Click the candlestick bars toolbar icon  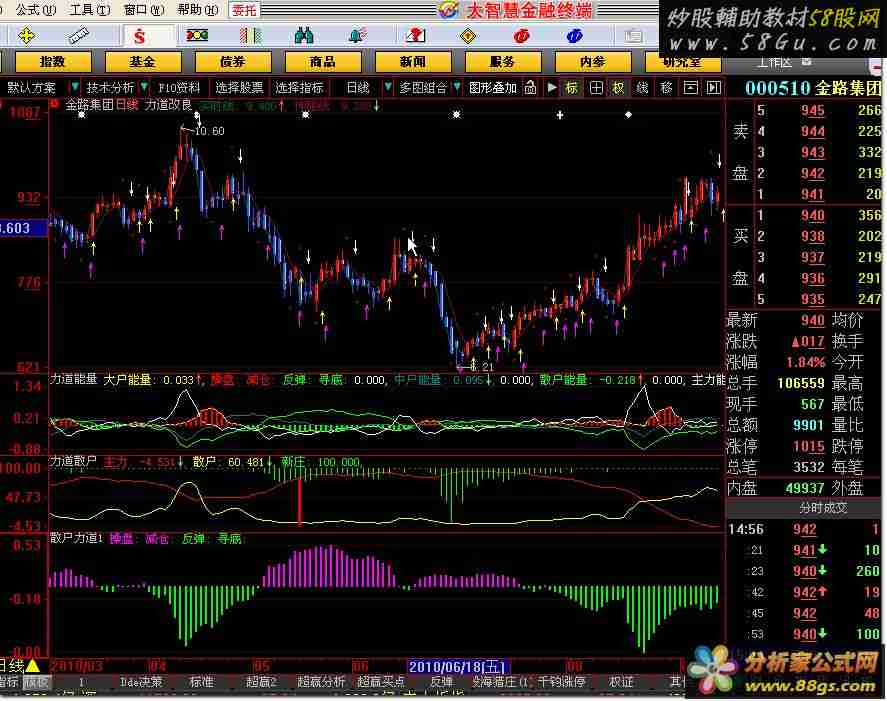250,36
